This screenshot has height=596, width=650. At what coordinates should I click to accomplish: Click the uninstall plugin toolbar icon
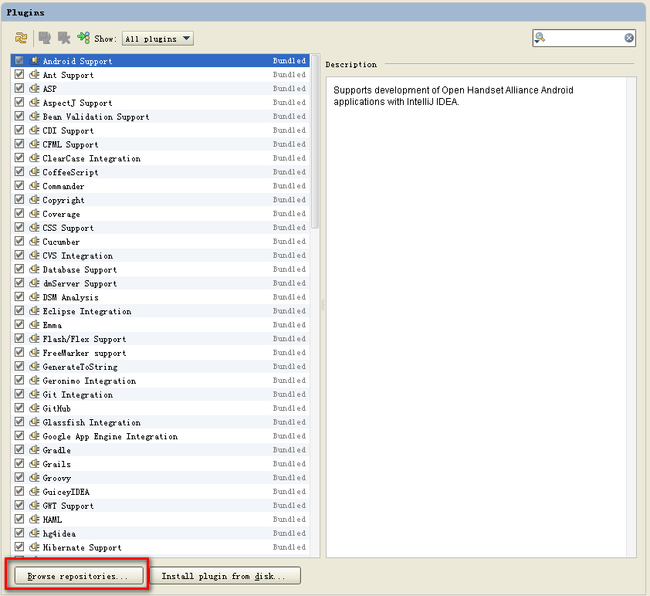coord(64,38)
